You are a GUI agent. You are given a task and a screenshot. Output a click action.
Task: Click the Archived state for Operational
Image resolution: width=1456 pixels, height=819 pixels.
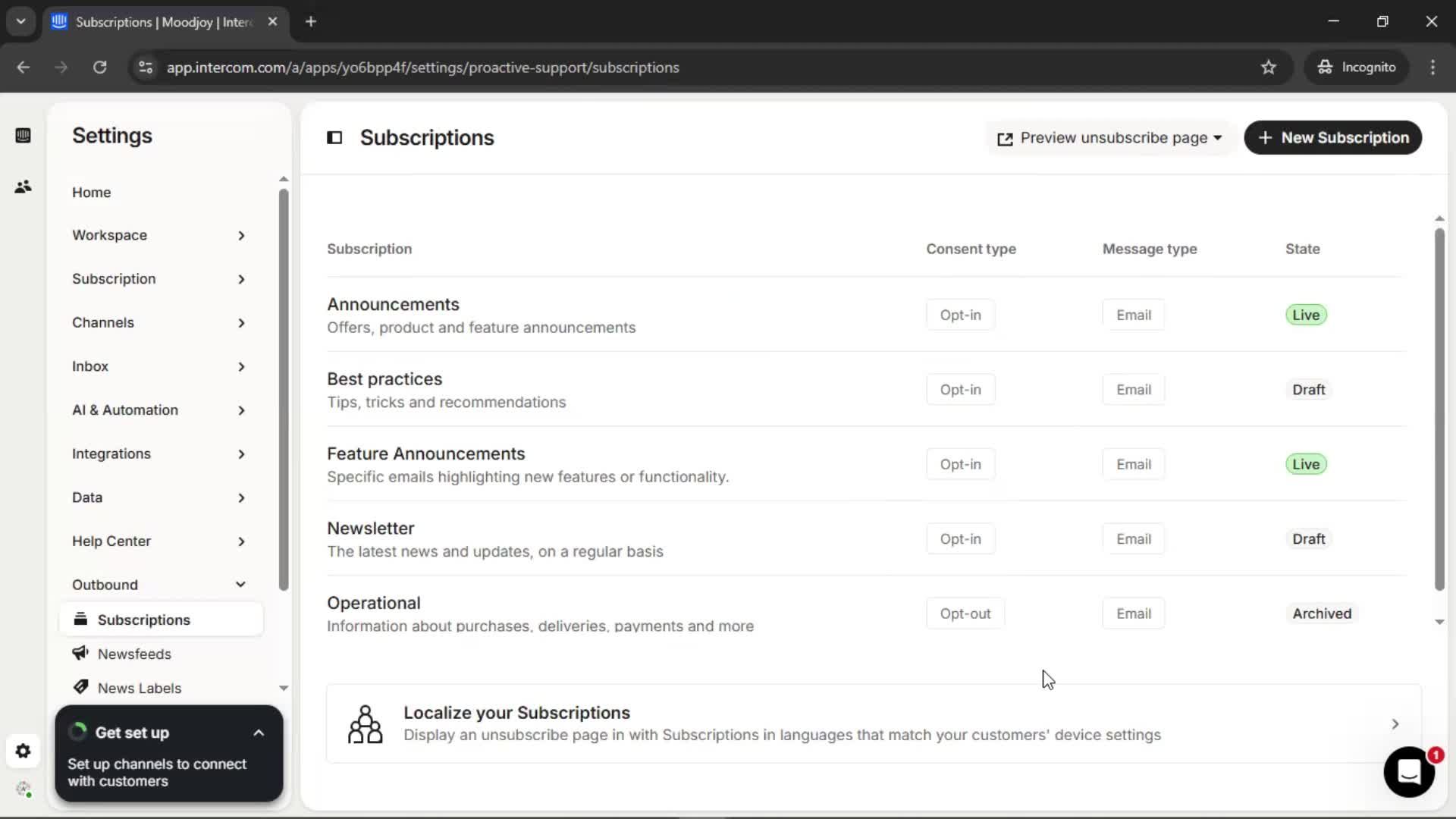click(1321, 613)
